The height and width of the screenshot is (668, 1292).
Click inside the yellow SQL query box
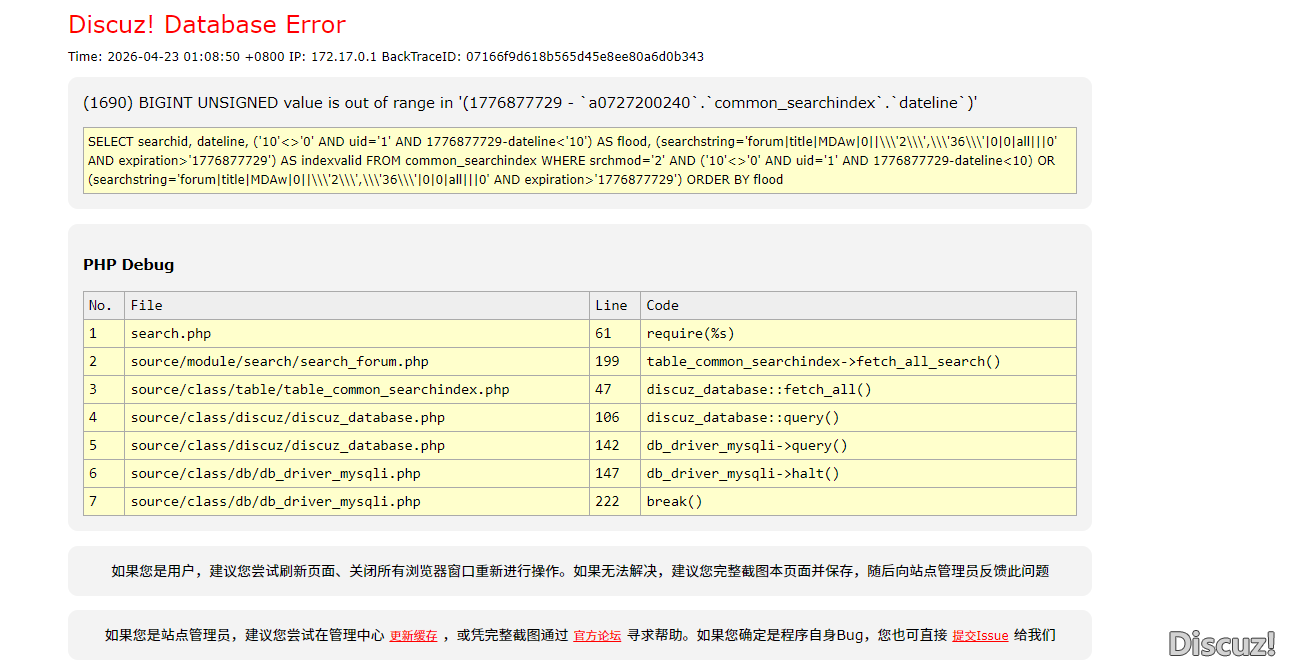coord(579,161)
